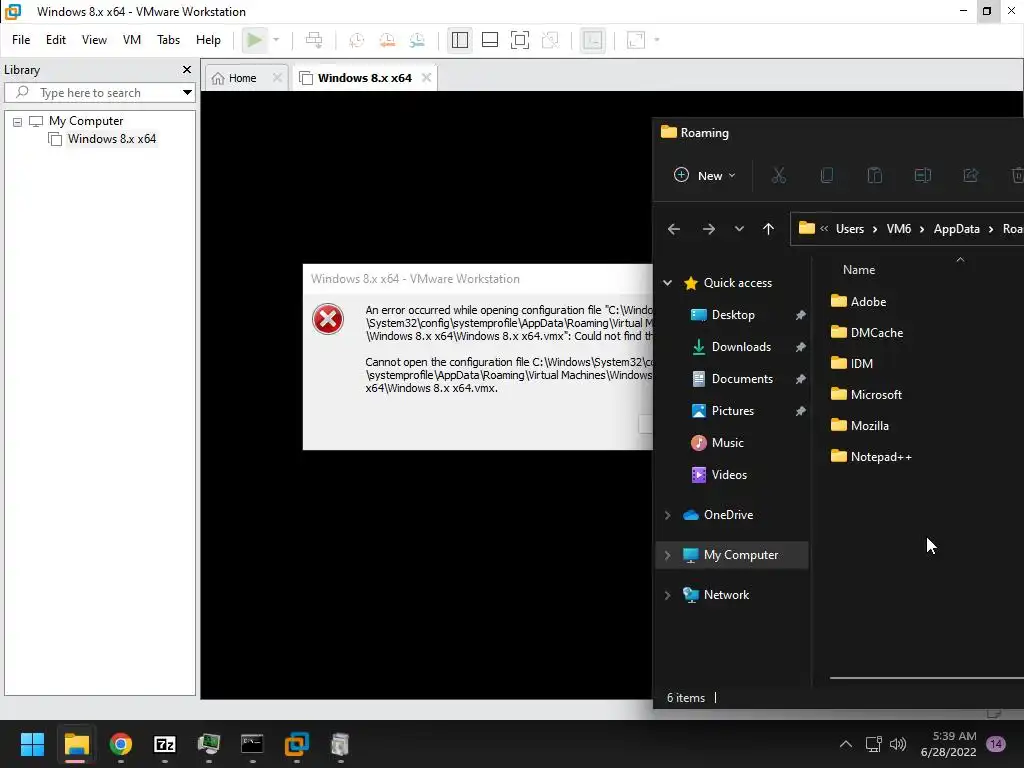The image size is (1024, 768).
Task: Enter full screen mode from the toolbar
Action: click(x=520, y=40)
